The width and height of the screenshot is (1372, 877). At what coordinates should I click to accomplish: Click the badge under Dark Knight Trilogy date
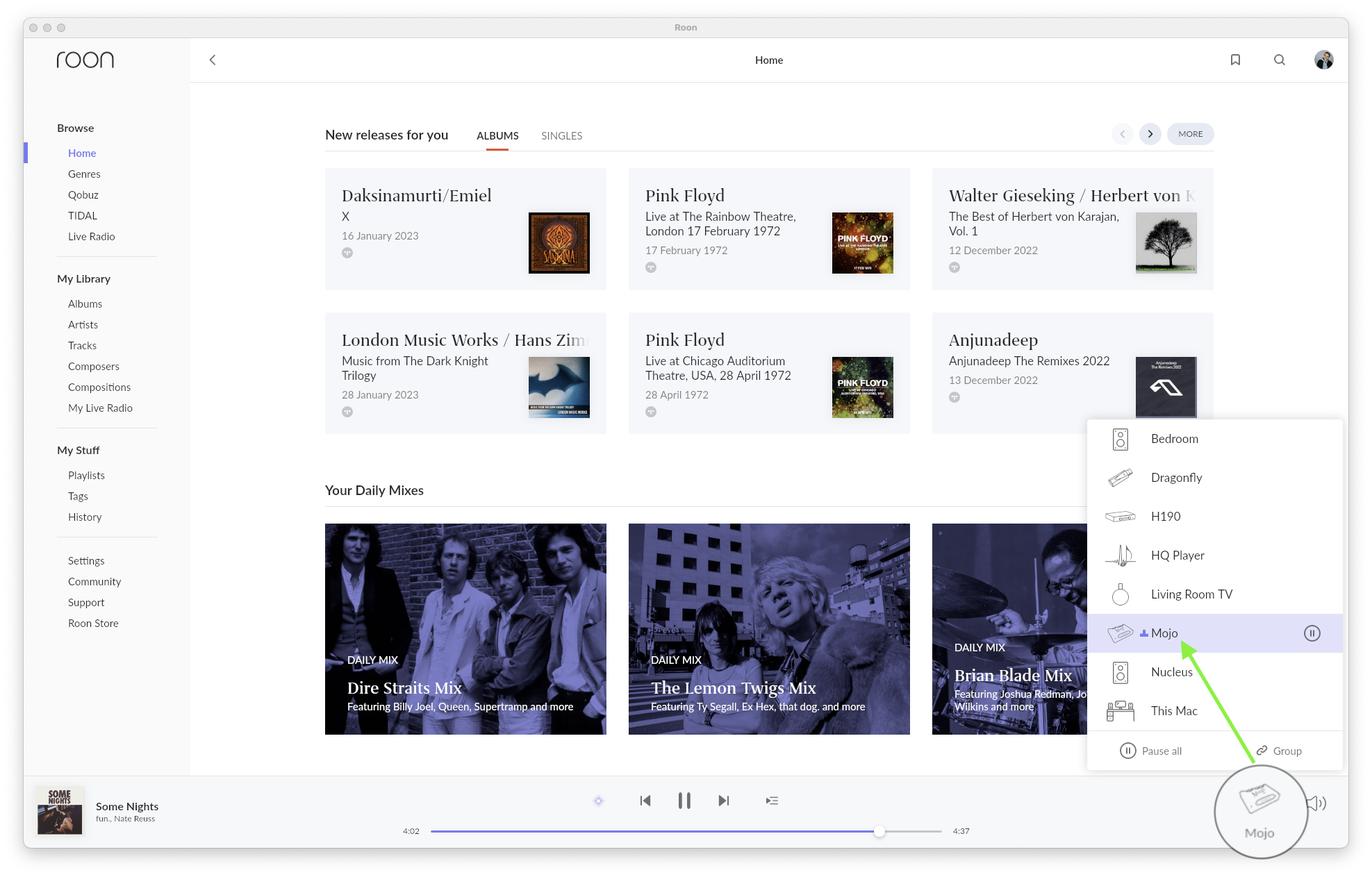pyautogui.click(x=347, y=412)
